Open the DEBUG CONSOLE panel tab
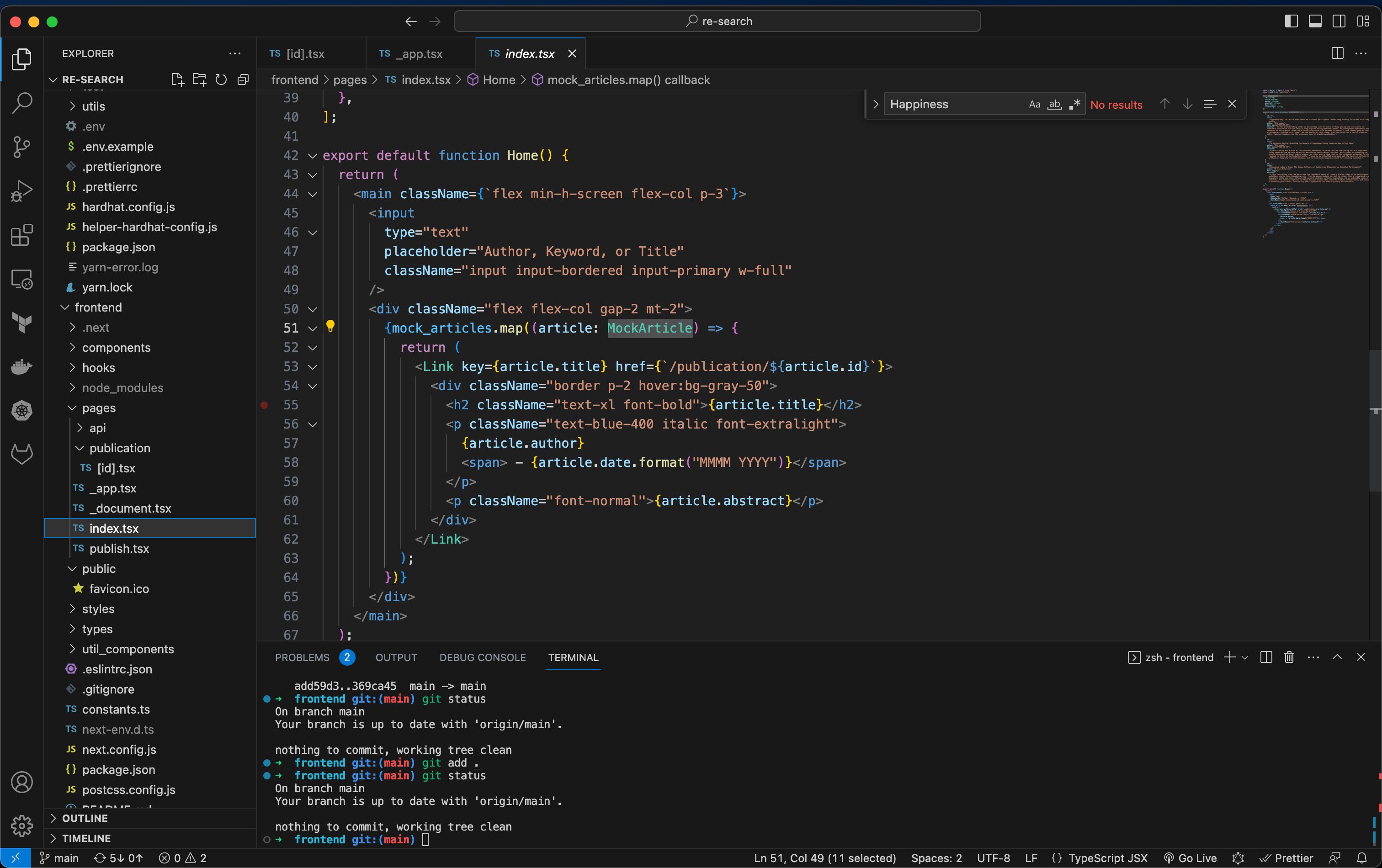The width and height of the screenshot is (1382, 868). [483, 657]
